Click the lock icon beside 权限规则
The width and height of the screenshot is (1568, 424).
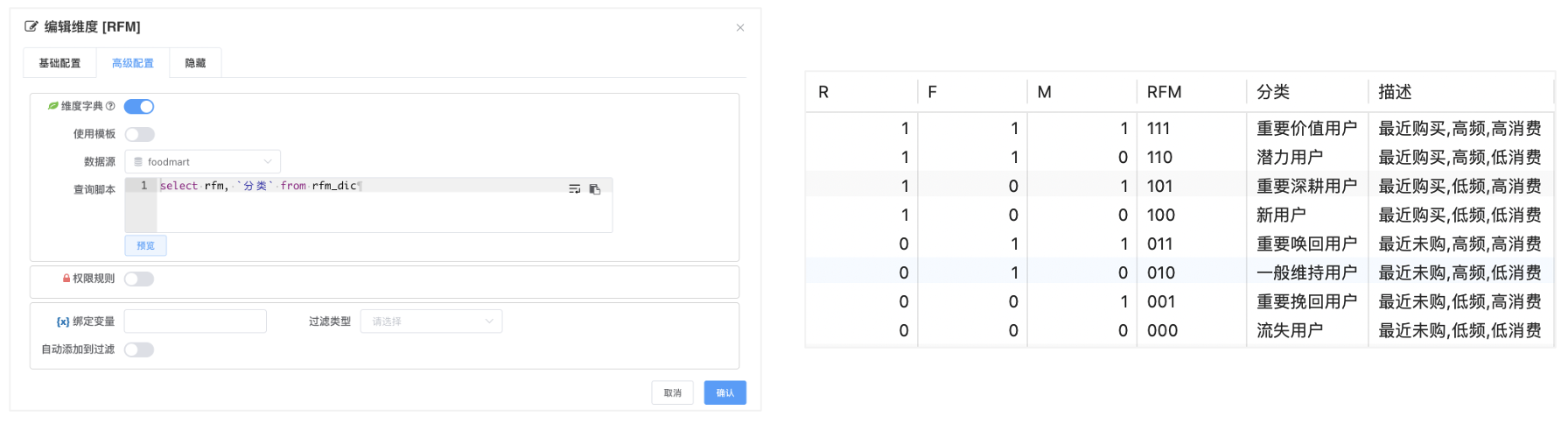tap(66, 279)
